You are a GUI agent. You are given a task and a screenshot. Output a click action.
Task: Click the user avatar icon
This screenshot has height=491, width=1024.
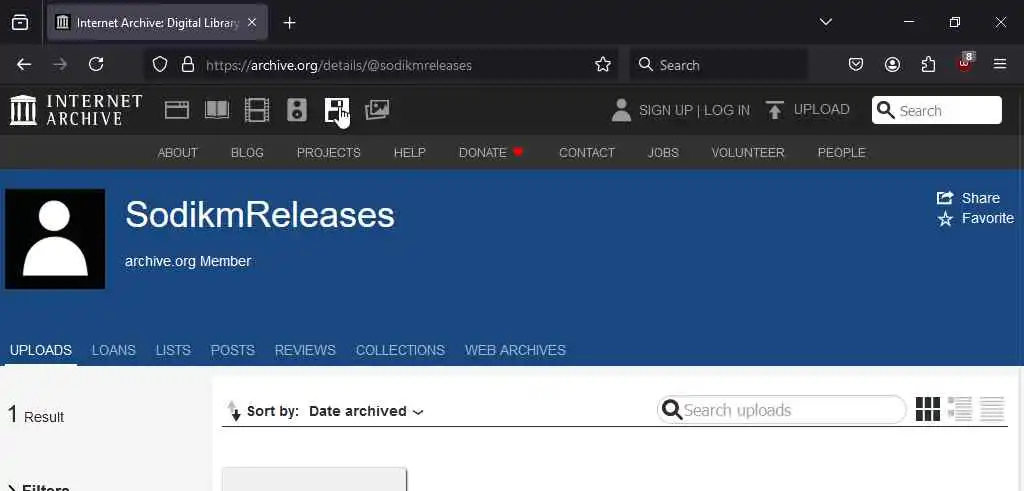click(621, 110)
